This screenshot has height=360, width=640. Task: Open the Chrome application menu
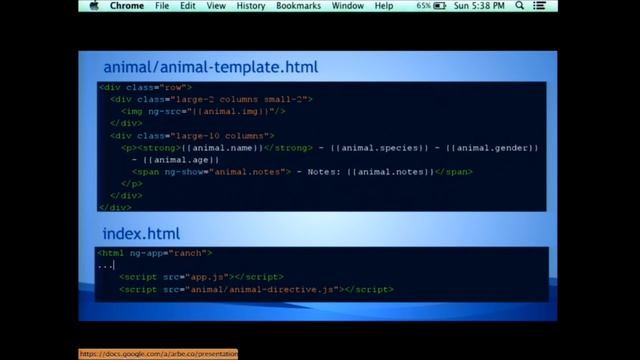(x=127, y=6)
